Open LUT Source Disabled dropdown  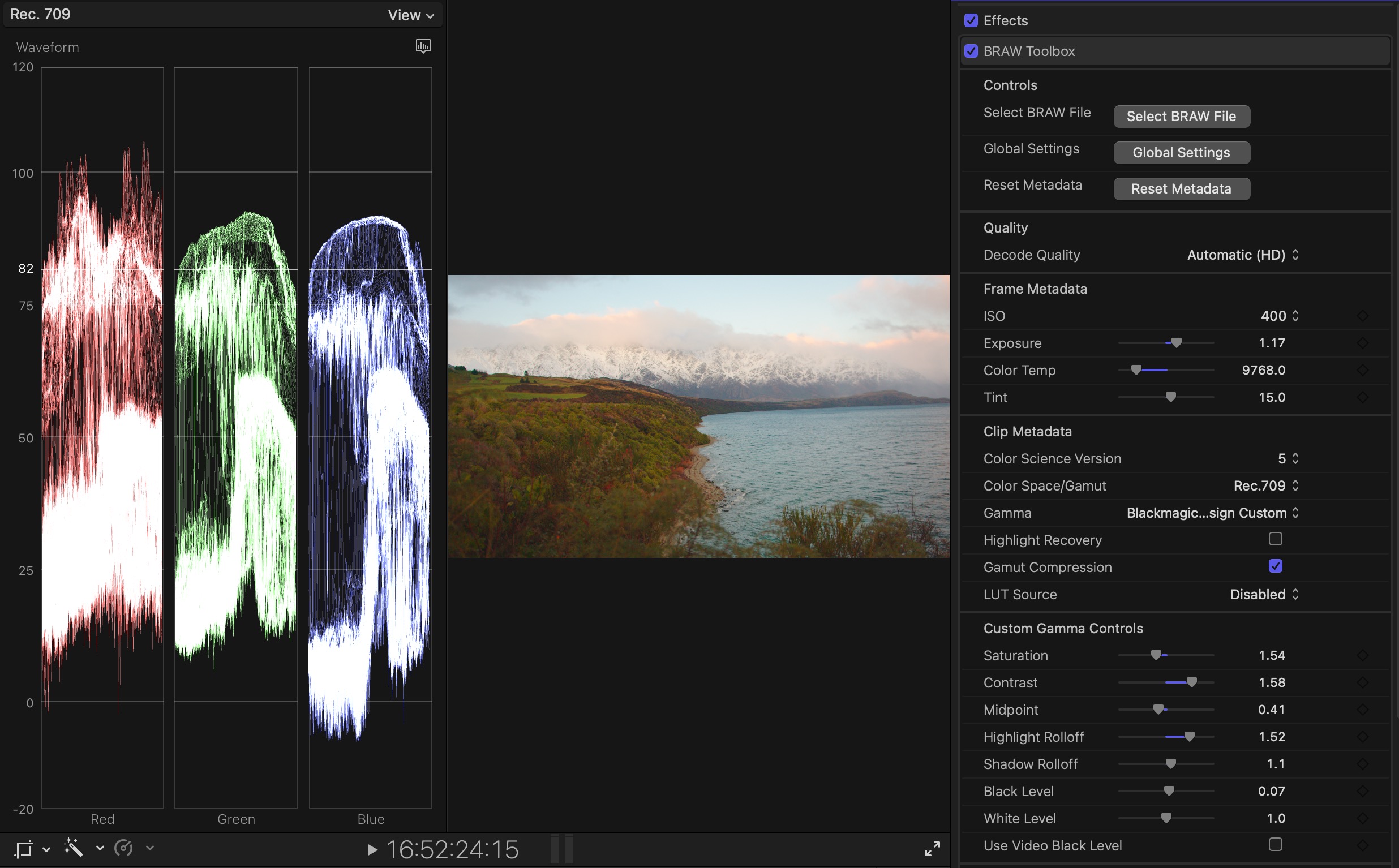[x=1264, y=594]
